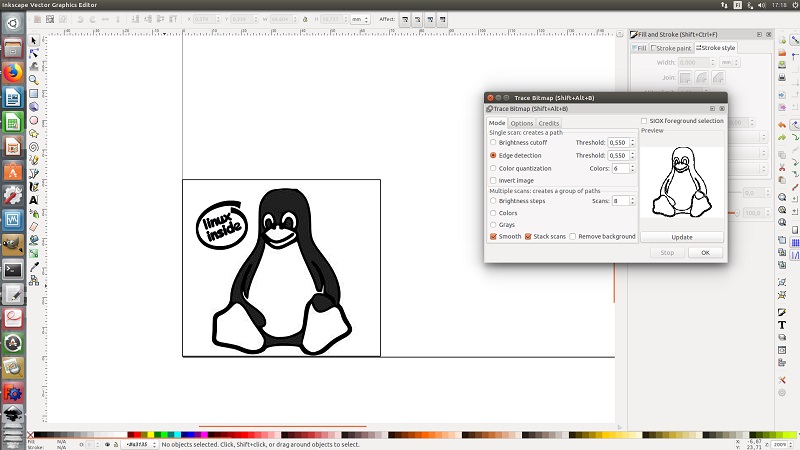This screenshot has height=450, width=800.
Task: Enable SIOX foreground selection checkbox
Action: (x=644, y=121)
